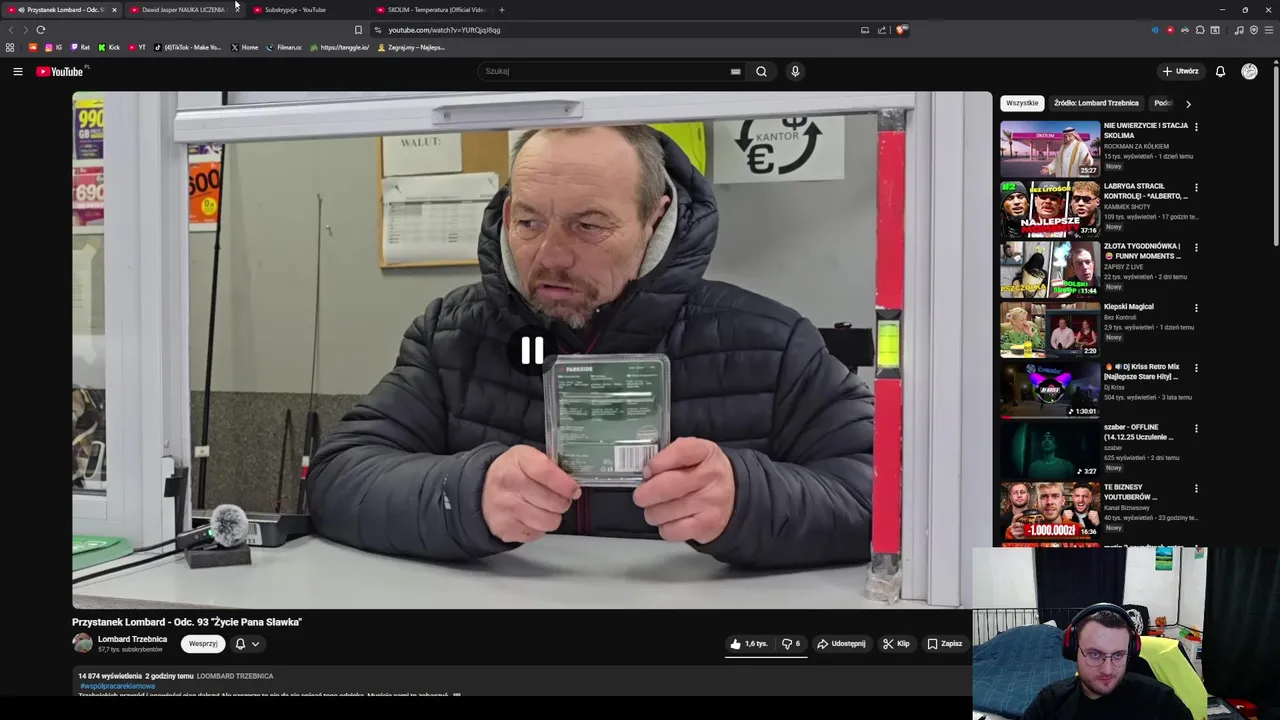Open the Lombard Trzebnica channel avatar

[82, 644]
